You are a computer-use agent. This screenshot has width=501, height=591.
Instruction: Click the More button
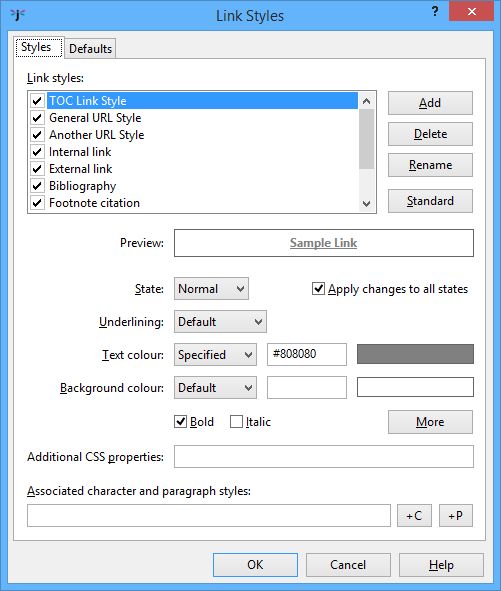tap(430, 422)
